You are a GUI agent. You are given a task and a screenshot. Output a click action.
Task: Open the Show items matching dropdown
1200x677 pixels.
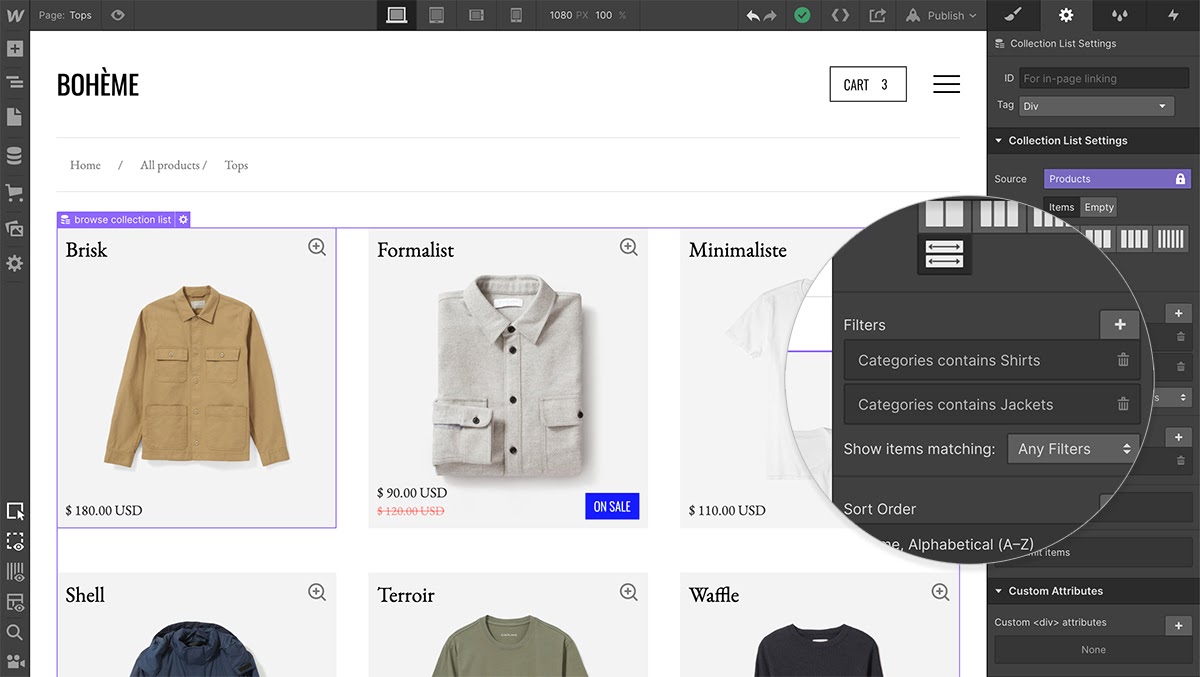click(1072, 449)
